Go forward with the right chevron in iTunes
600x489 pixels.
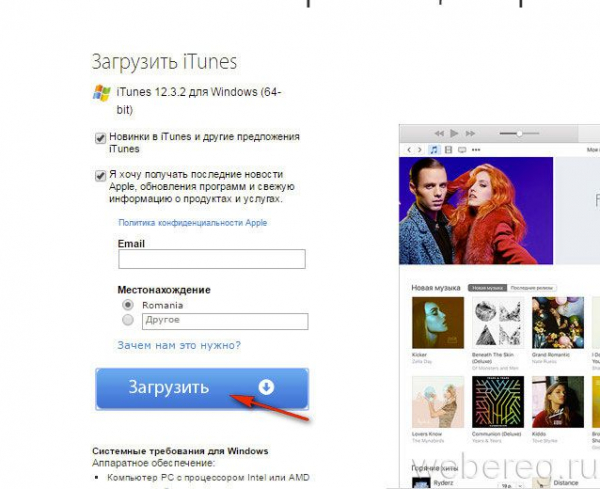[x=420, y=150]
